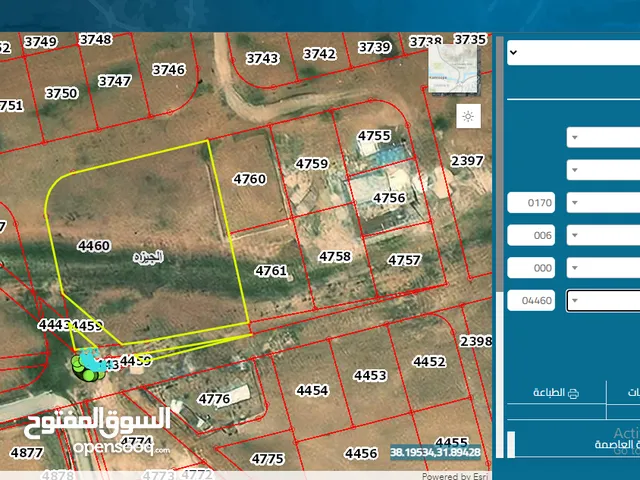This screenshot has height=480, width=640.
Task: Select parcel 4775 on the map
Action: click(x=267, y=459)
